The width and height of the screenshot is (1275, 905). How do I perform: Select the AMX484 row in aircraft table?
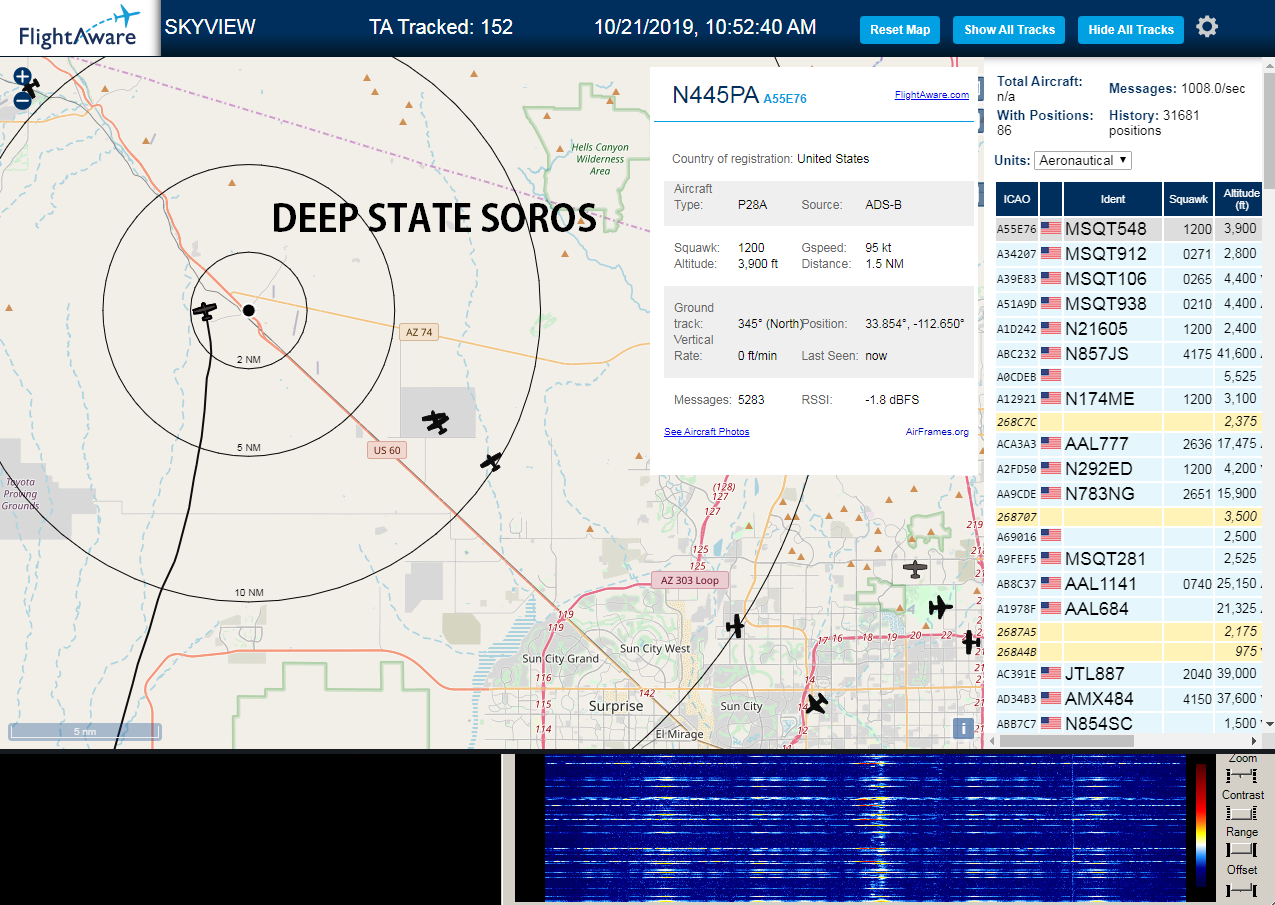coord(1130,698)
